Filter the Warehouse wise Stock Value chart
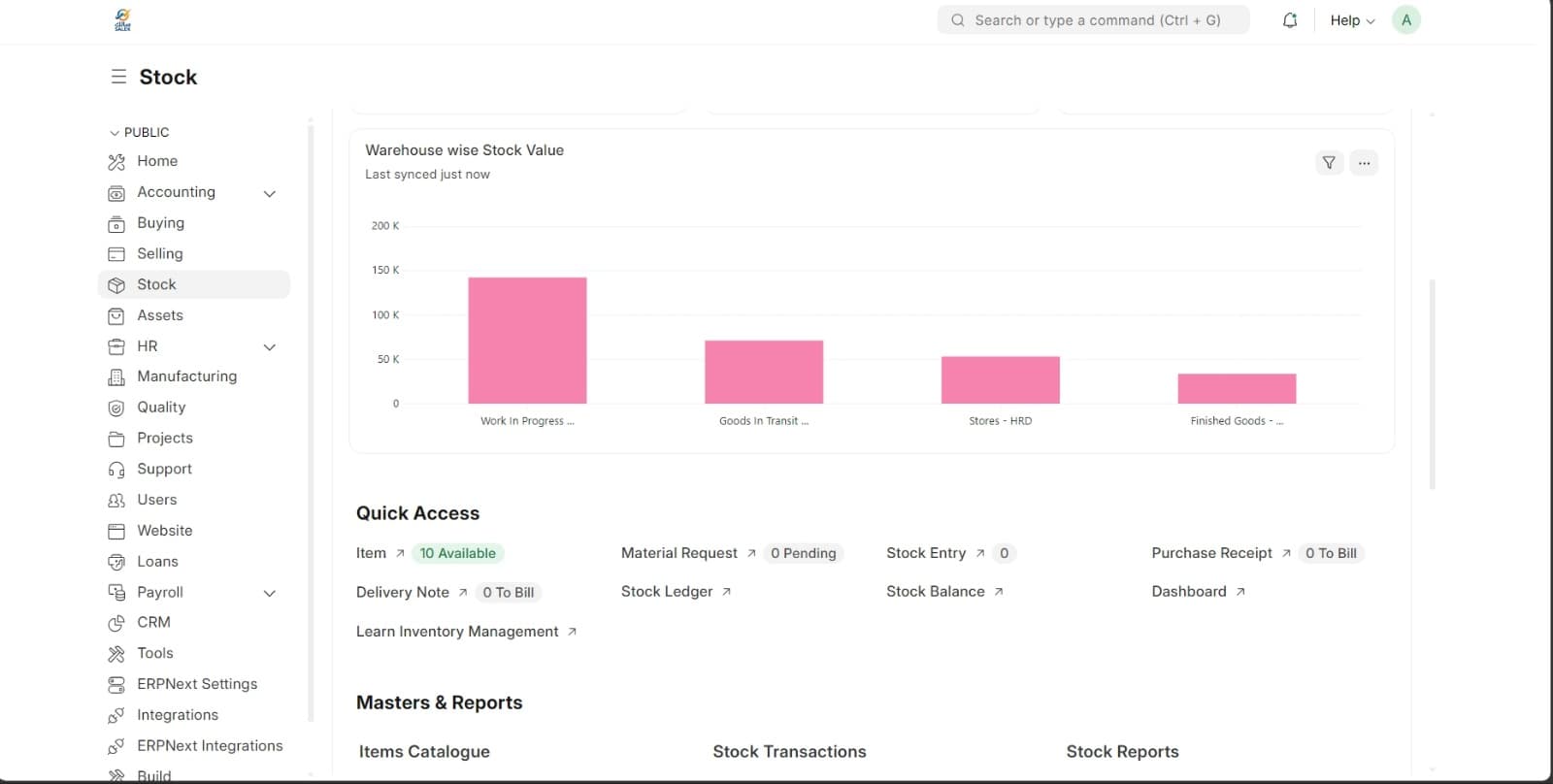 (1329, 163)
